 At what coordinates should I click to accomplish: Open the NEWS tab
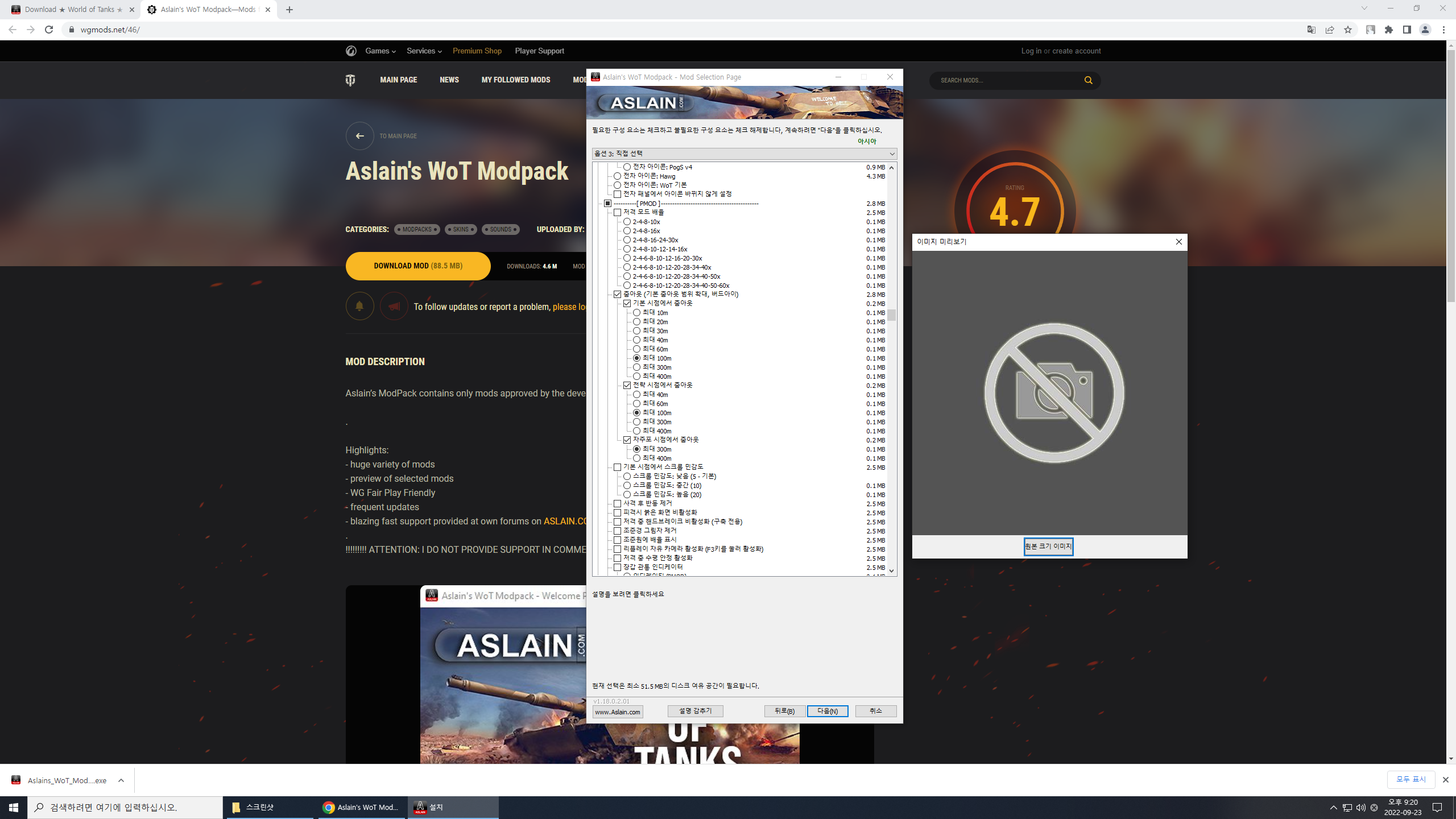pos(449,80)
